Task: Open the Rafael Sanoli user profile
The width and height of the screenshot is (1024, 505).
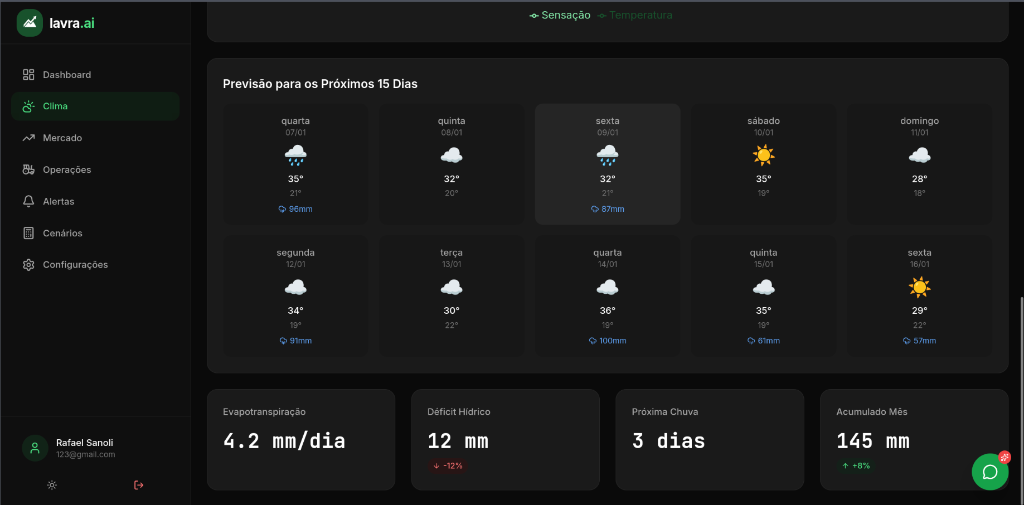Action: [x=85, y=448]
